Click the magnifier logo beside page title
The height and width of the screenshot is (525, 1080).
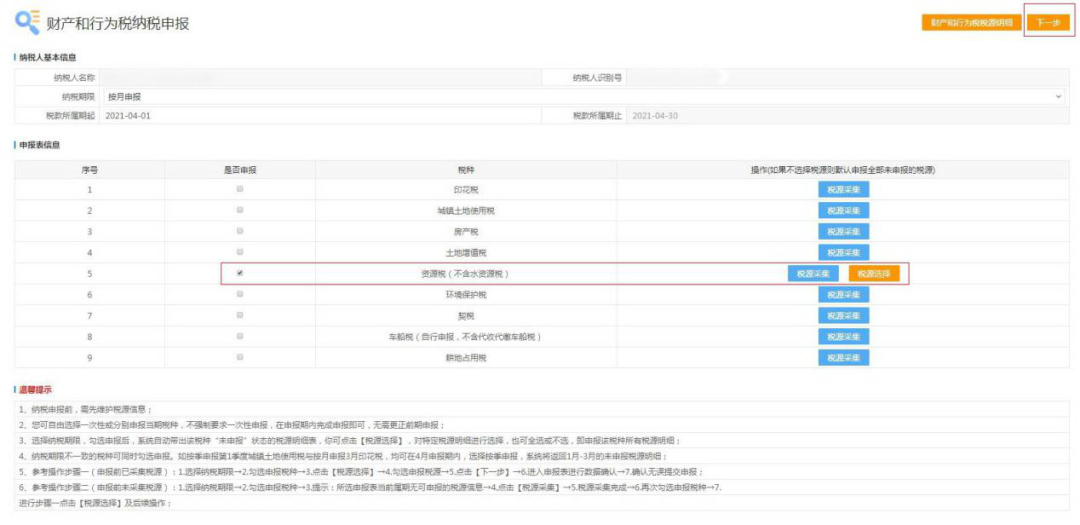28,23
